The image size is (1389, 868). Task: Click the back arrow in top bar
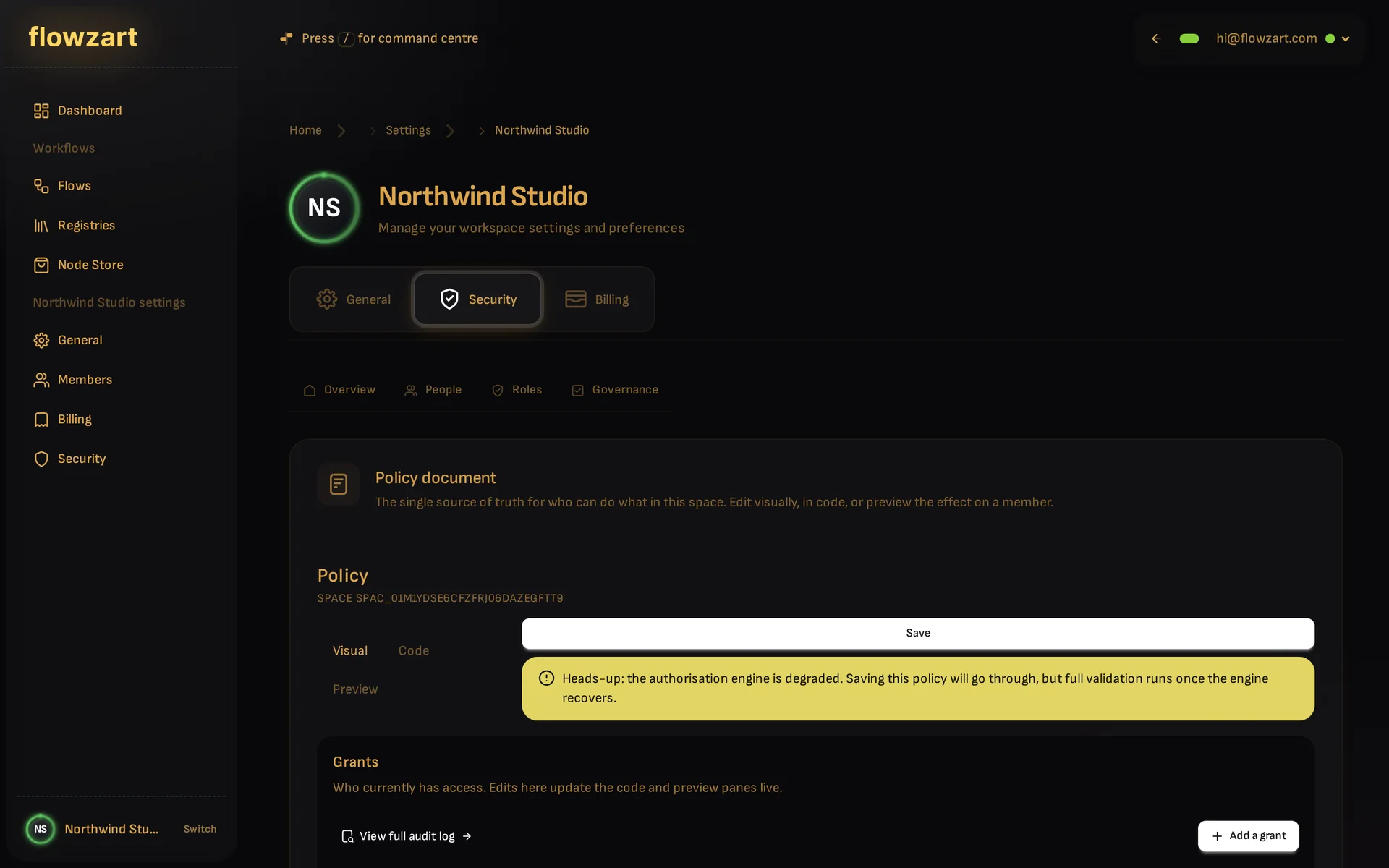point(1156,38)
